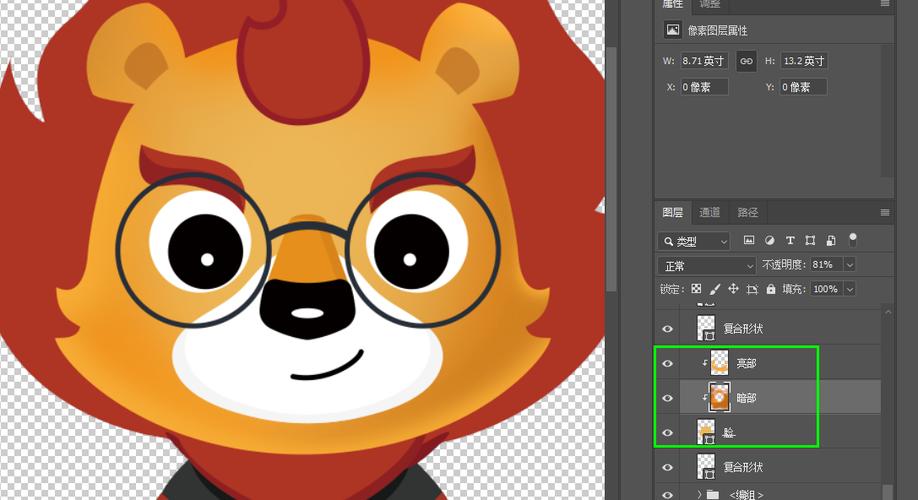
Task: Lock image pixels brush icon
Action: pyautogui.click(x=714, y=289)
